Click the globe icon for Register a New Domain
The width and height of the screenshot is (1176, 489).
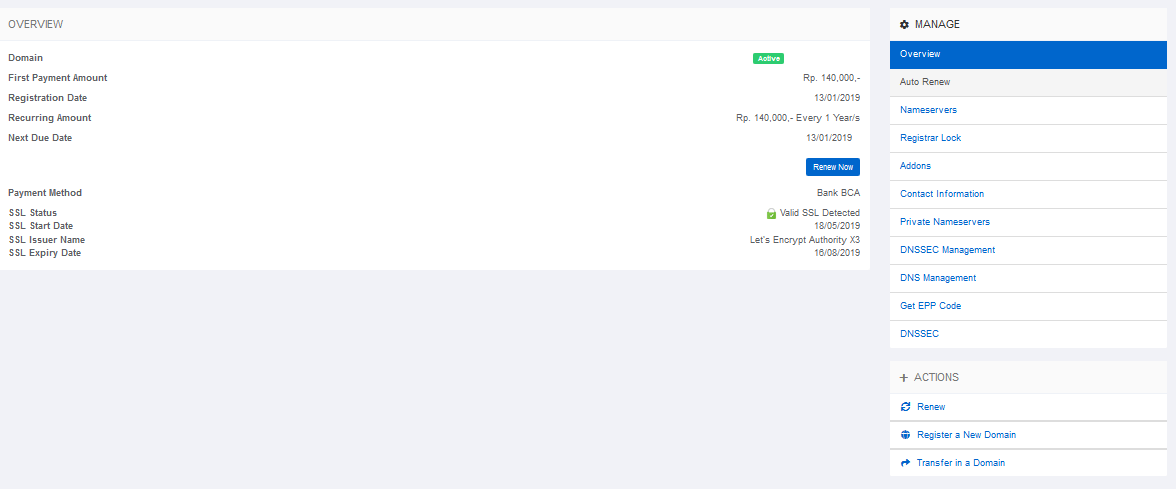[905, 435]
